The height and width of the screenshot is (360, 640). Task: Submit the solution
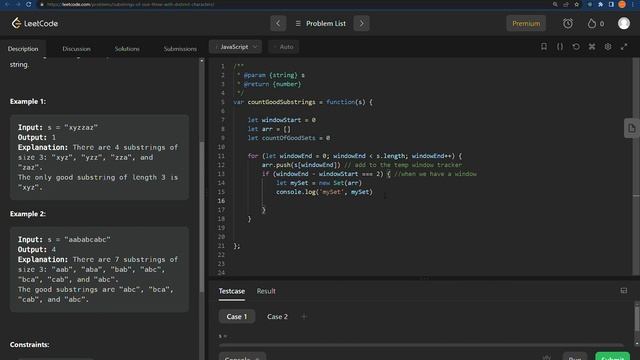pyautogui.click(x=612, y=357)
